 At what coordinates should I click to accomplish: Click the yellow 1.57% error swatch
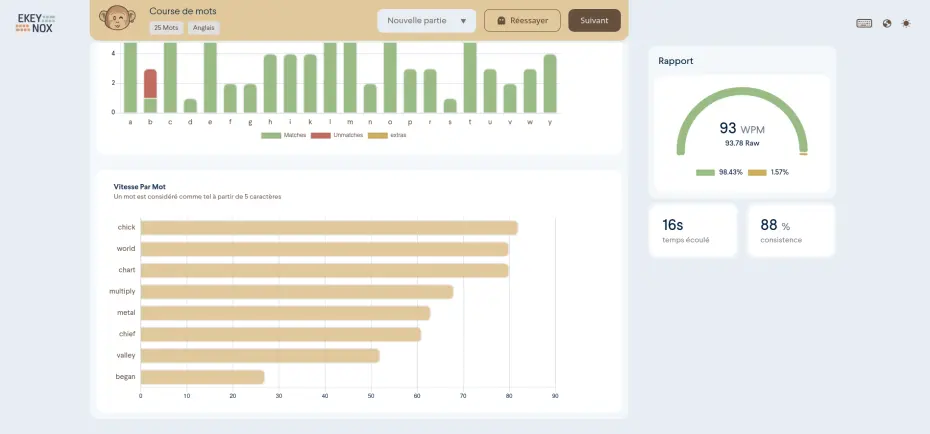tap(757, 172)
